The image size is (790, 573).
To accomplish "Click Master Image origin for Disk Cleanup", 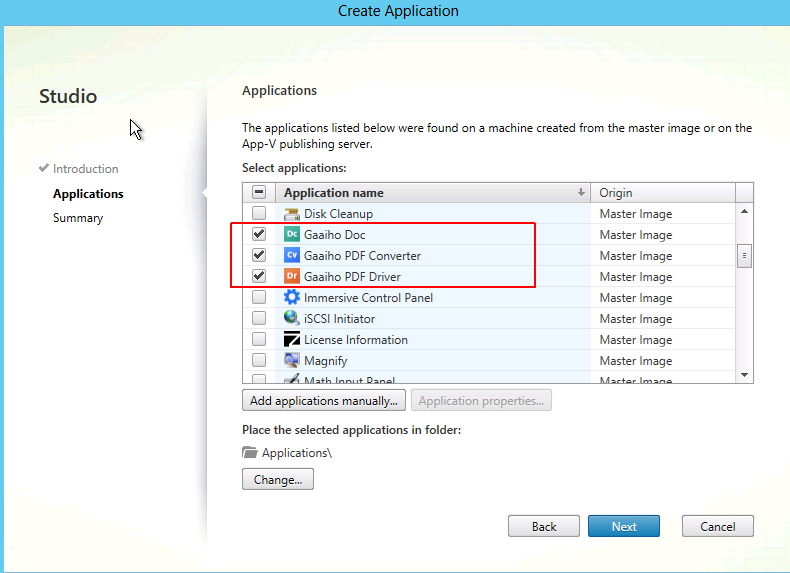I will (636, 214).
